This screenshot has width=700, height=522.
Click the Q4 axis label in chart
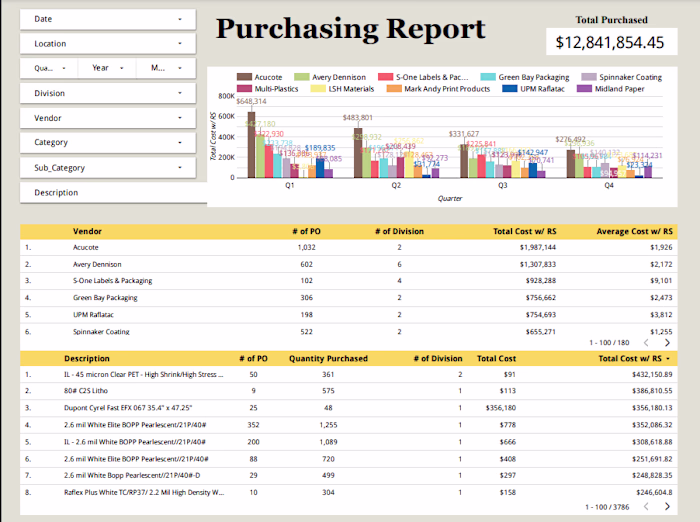pos(609,185)
